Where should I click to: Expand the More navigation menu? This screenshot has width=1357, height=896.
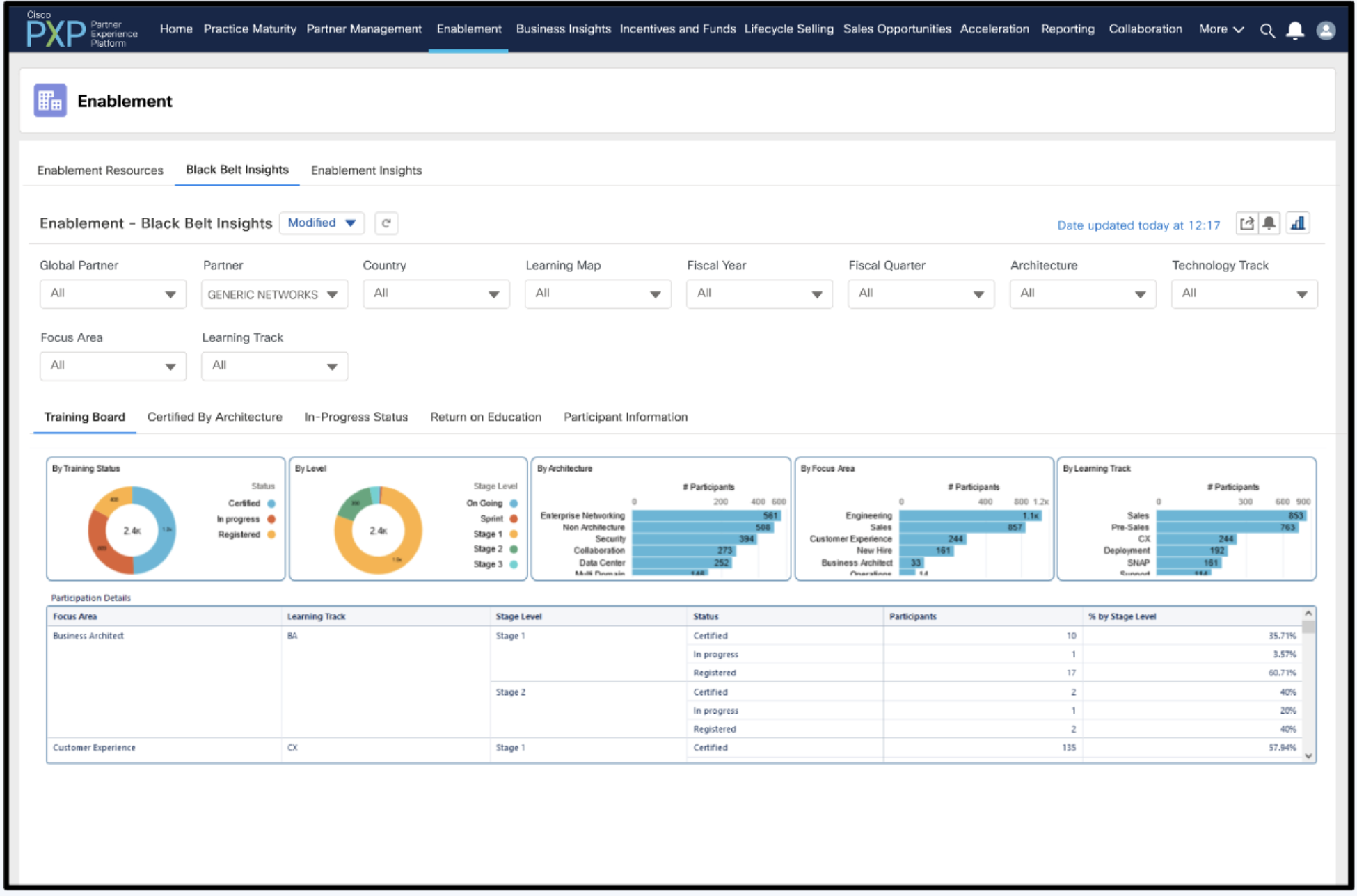point(1221,29)
